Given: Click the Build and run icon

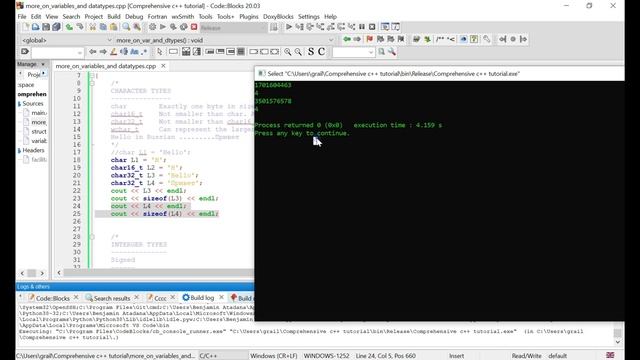Looking at the screenshot, I should coord(173,27).
